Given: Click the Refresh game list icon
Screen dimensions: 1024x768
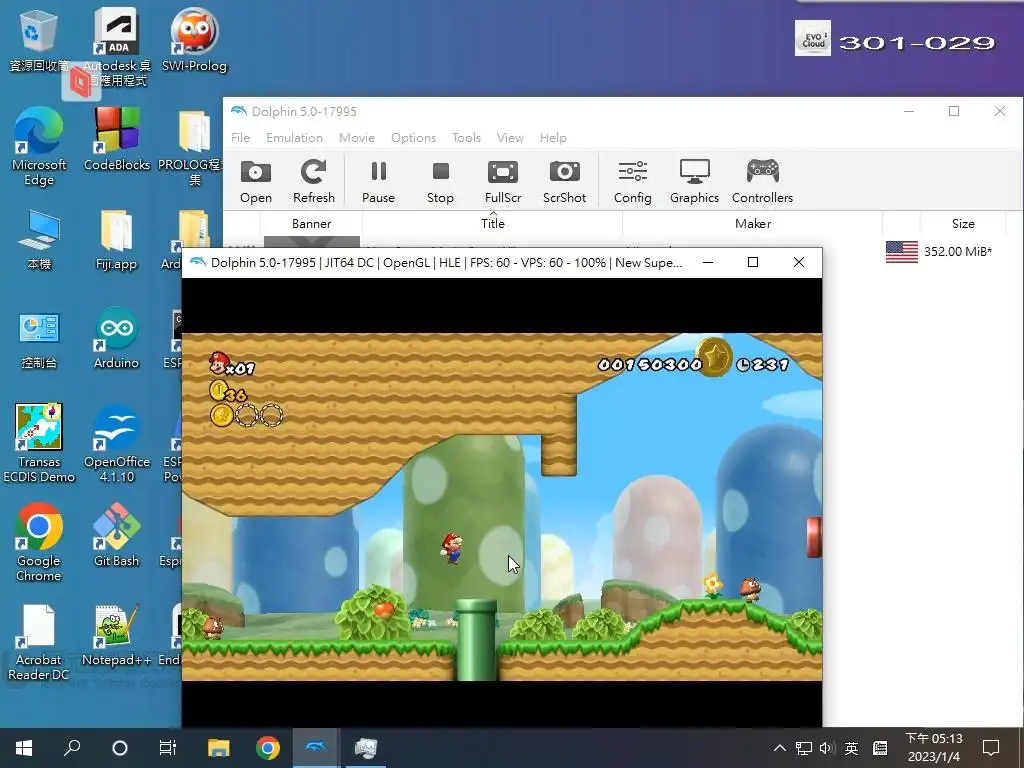Looking at the screenshot, I should 313,182.
